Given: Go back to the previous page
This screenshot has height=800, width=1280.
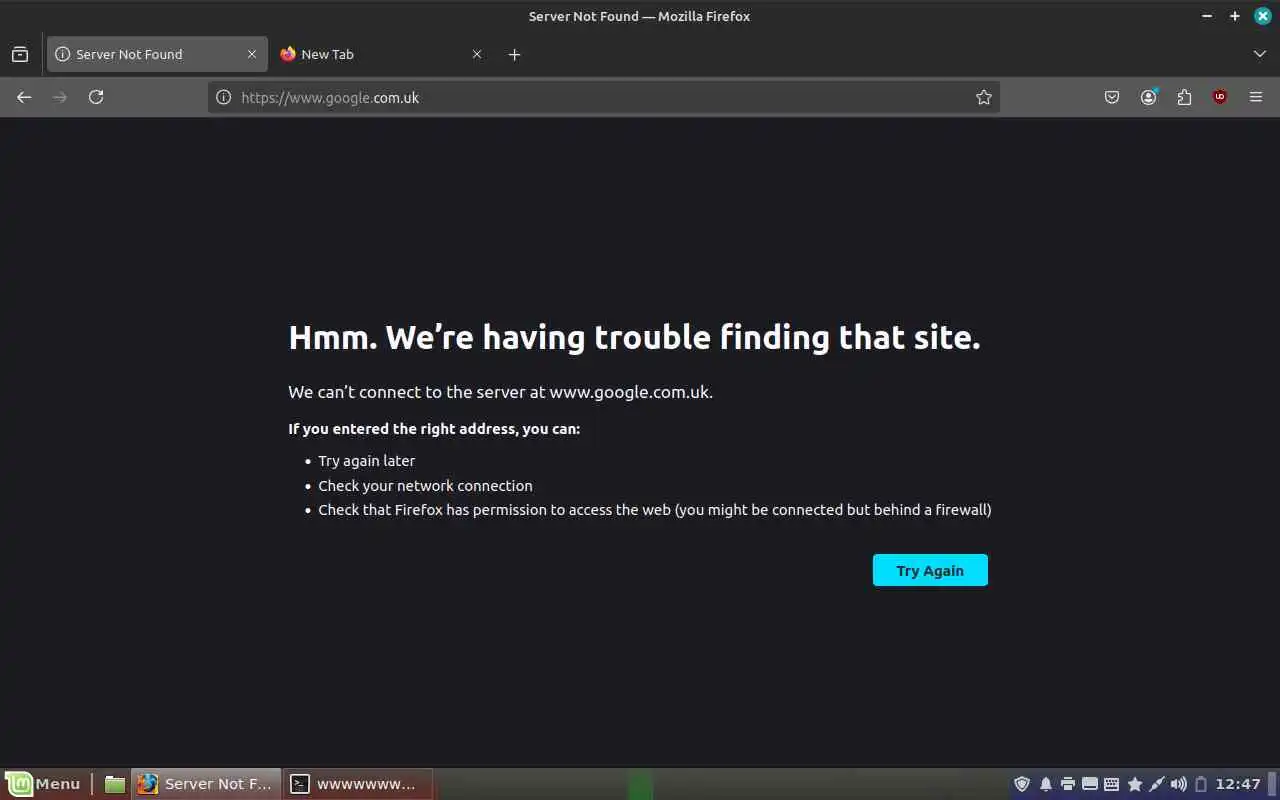Looking at the screenshot, I should click(x=24, y=97).
